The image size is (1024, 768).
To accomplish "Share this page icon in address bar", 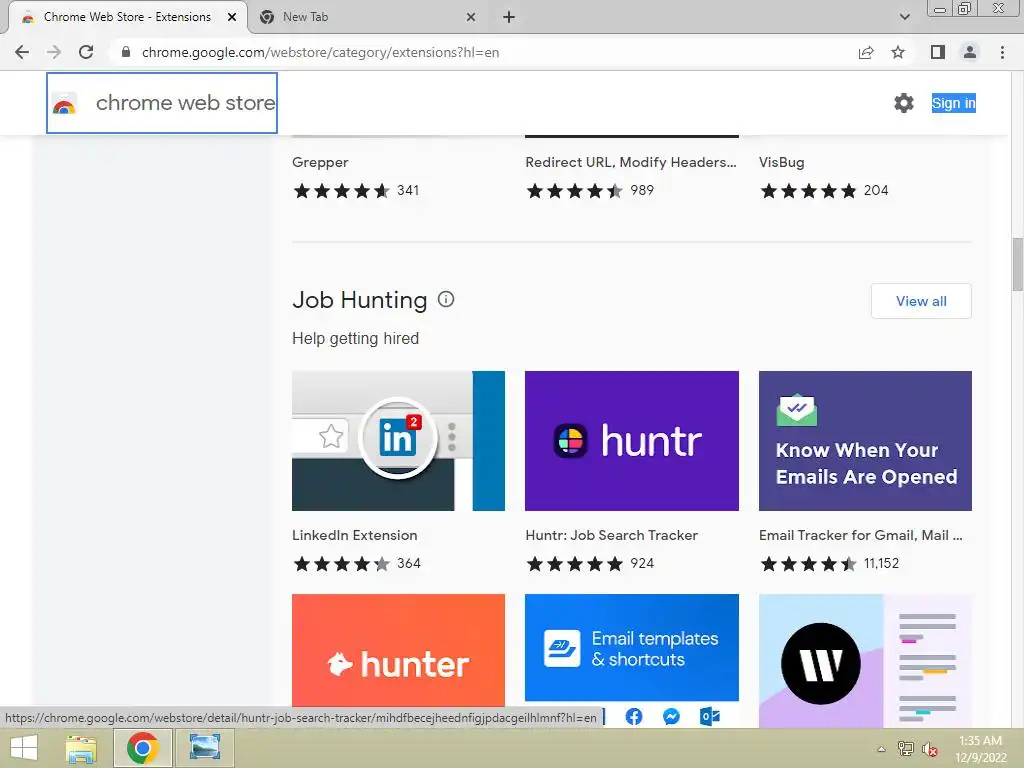I will 866,52.
